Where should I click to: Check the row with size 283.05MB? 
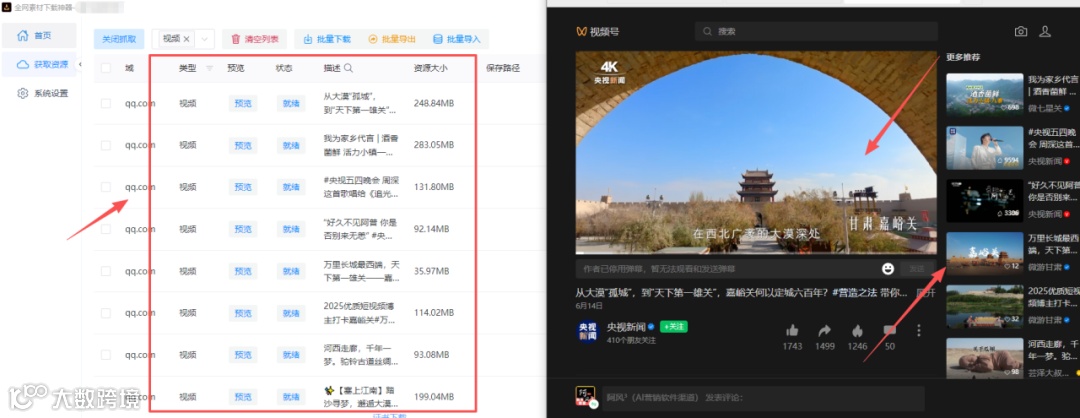[105, 145]
